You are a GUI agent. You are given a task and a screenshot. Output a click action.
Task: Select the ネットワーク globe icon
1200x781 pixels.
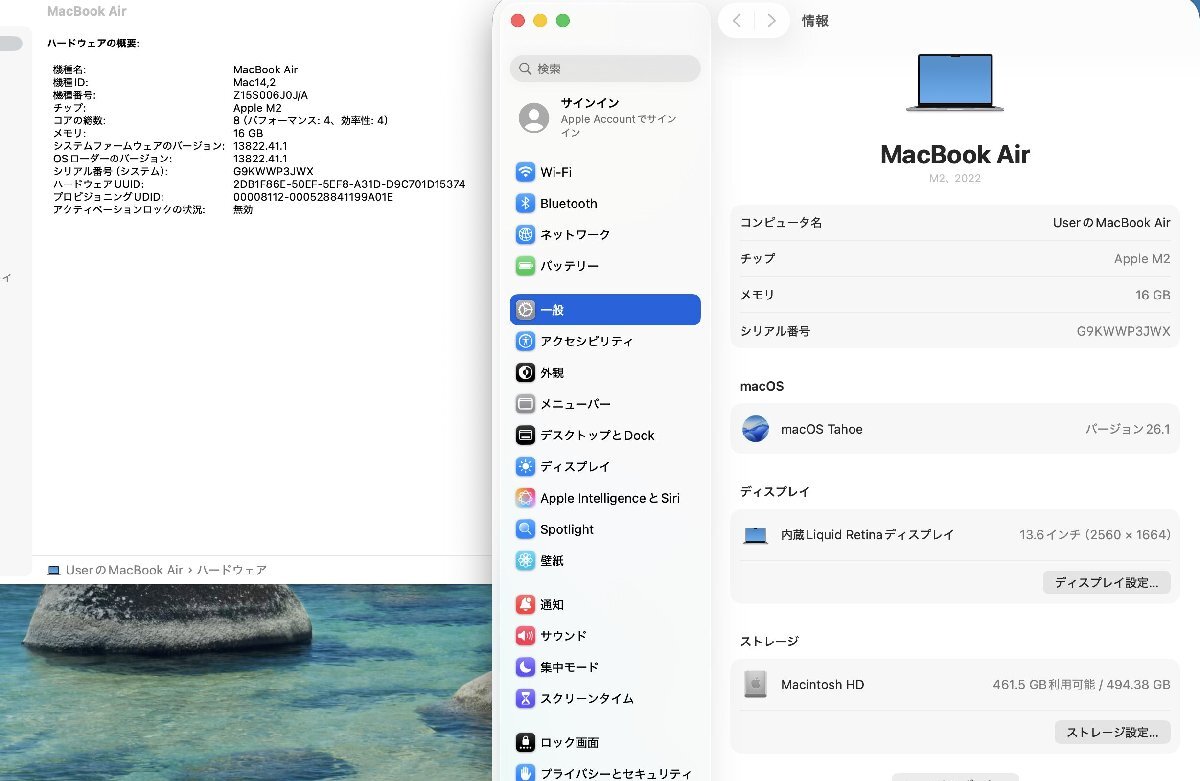[x=525, y=234]
